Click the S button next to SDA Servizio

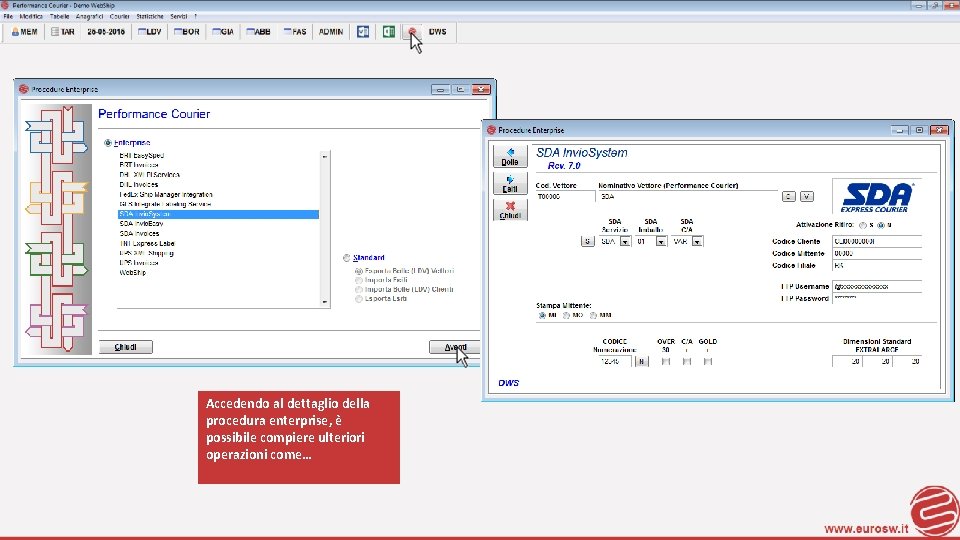[x=587, y=242]
